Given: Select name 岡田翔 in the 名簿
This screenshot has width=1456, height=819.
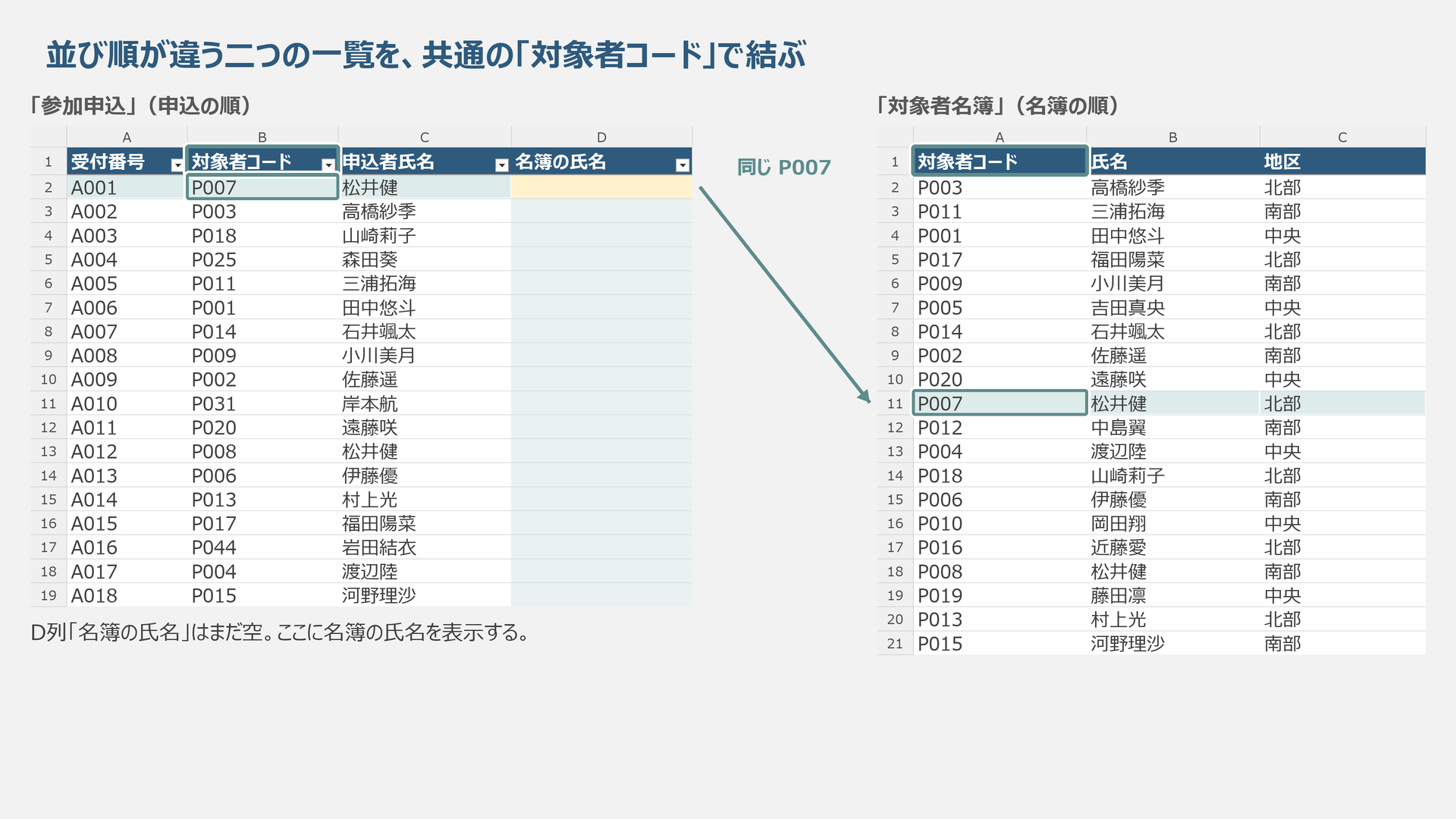Looking at the screenshot, I should [1172, 523].
